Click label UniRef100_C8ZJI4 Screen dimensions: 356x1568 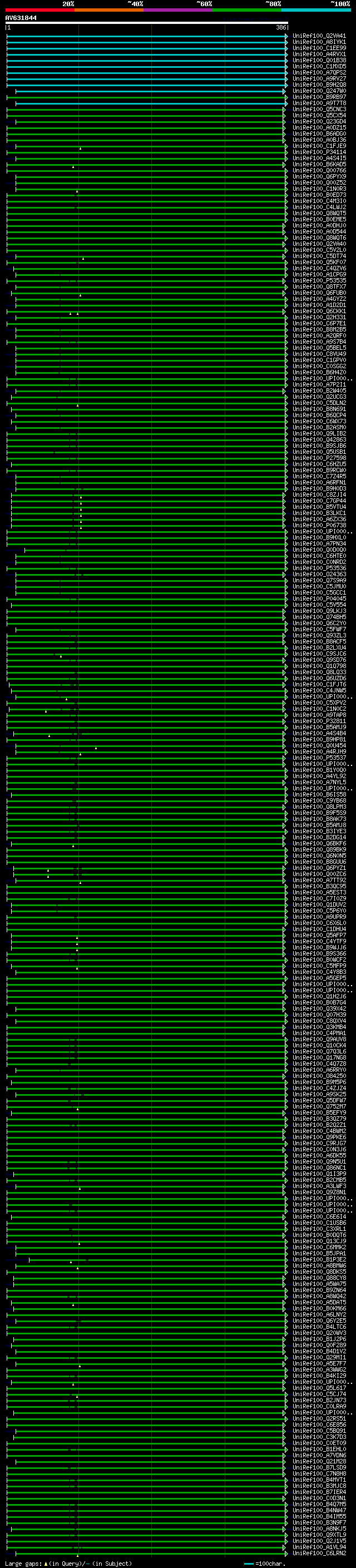click(319, 495)
